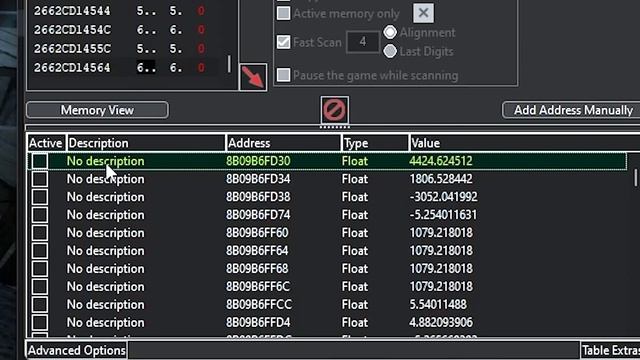Screen dimensions: 640x360
Task: Click value 5.54011488 in the address list
Action: tap(438, 304)
